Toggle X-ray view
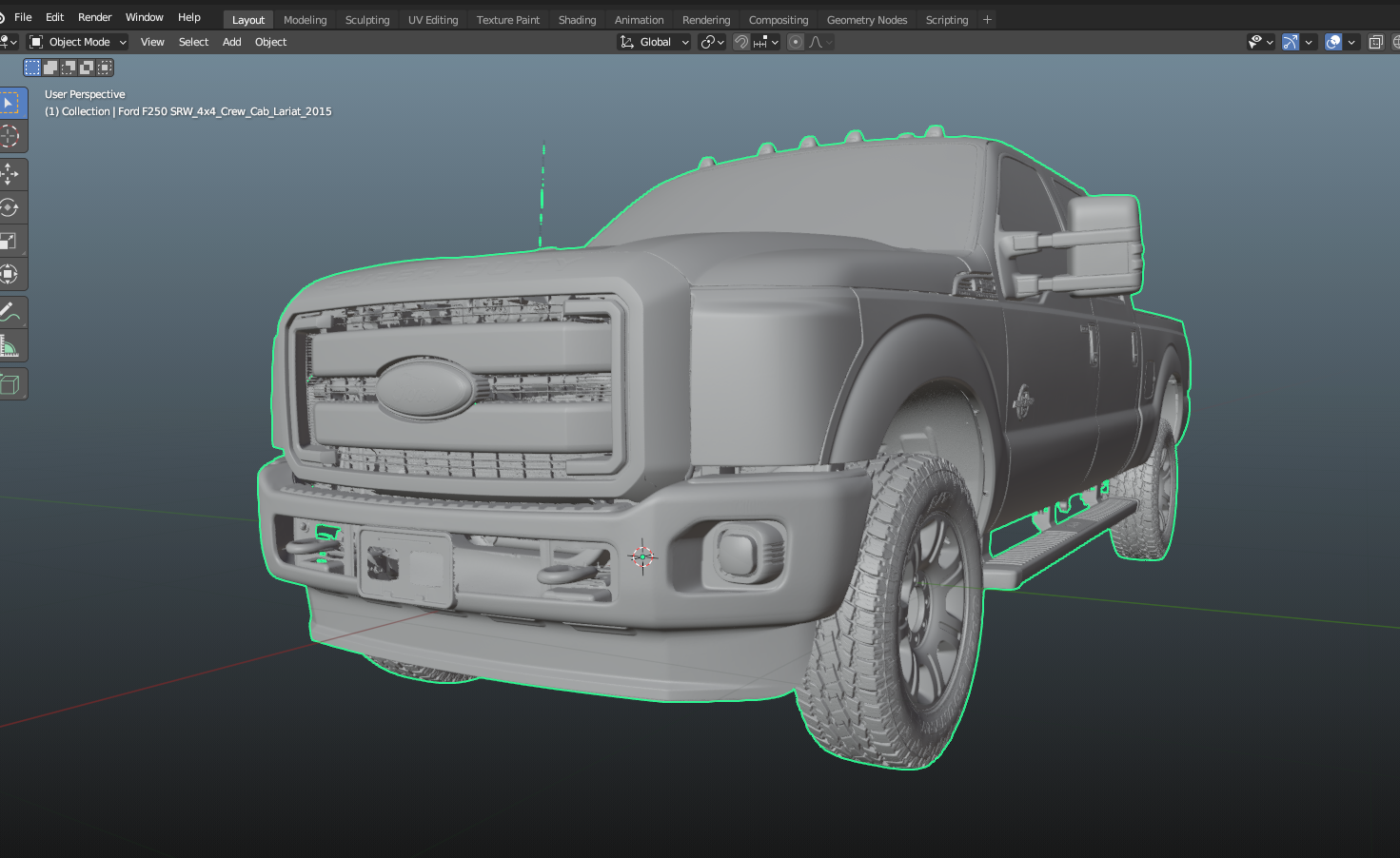This screenshot has height=858, width=1400. coord(1375,42)
